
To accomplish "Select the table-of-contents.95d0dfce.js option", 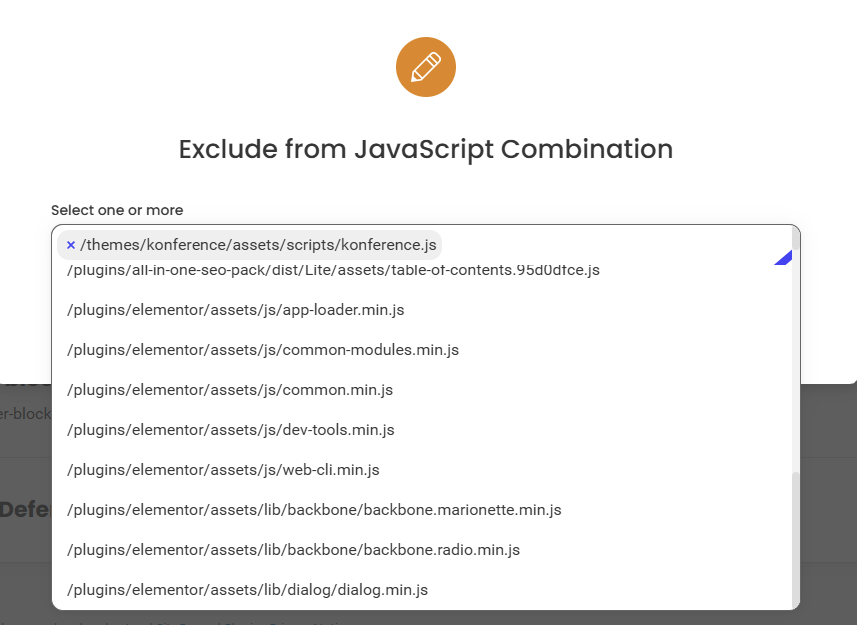I will [333, 271].
